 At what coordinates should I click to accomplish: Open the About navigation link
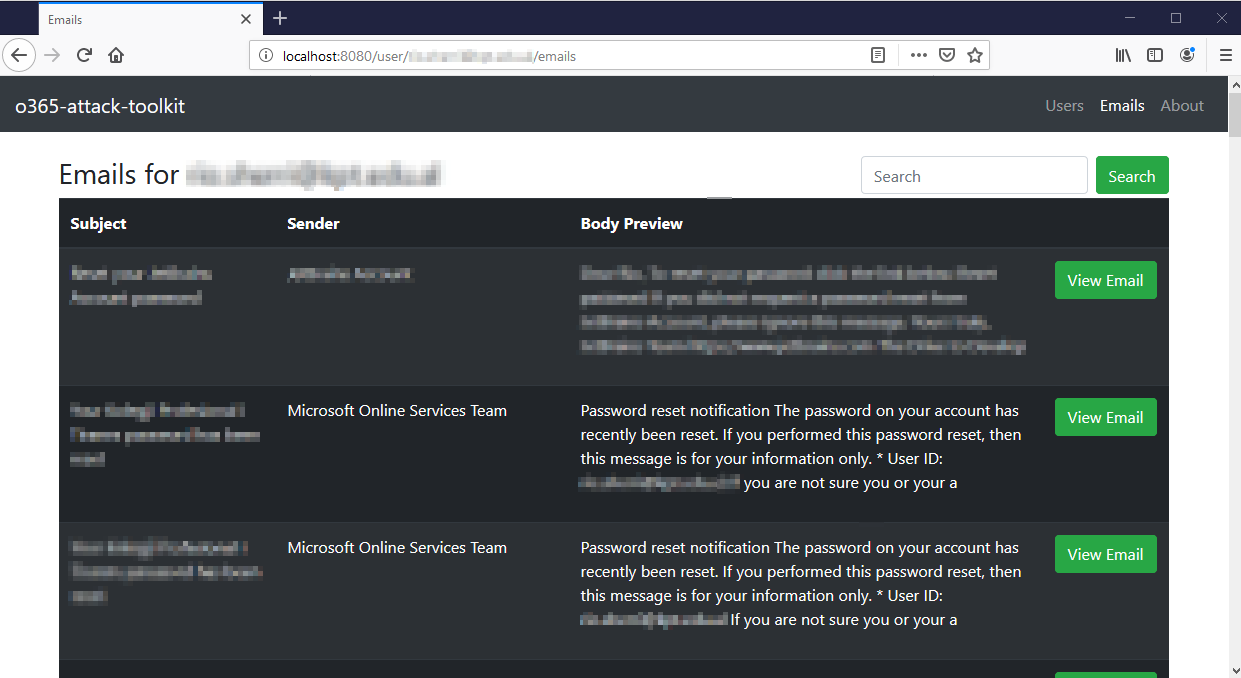coord(1182,105)
